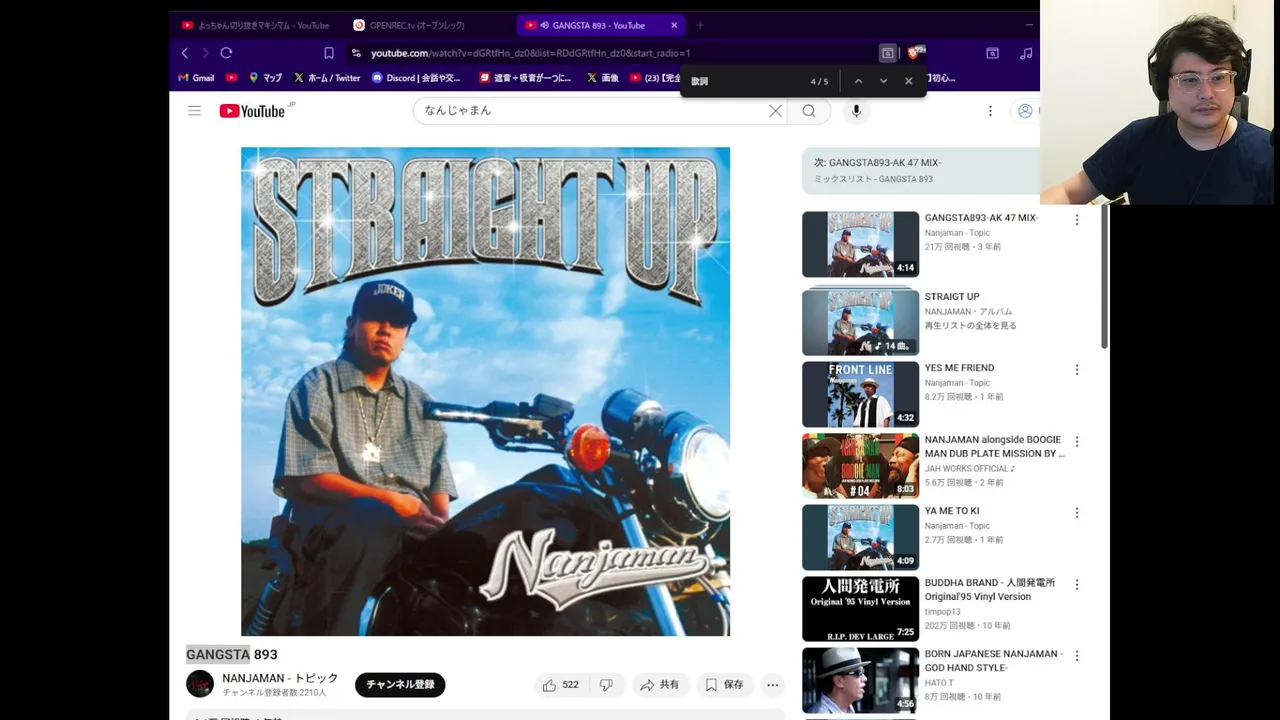The height and width of the screenshot is (720, 1280).
Task: Open Gmail bookmark
Action: tap(196, 78)
